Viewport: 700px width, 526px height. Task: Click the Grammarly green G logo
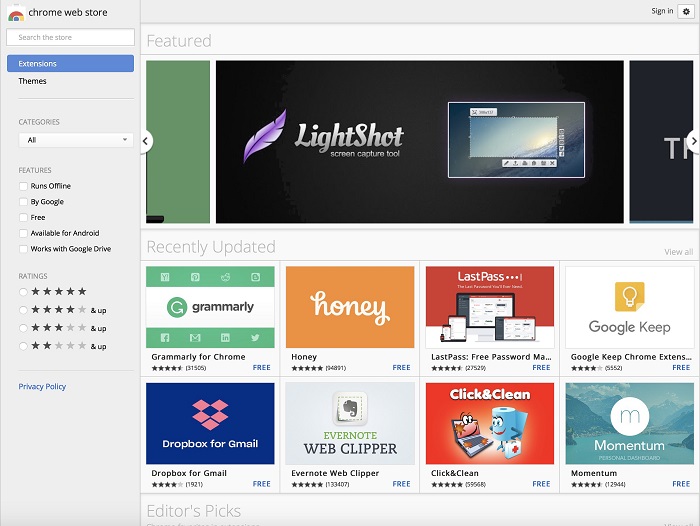[177, 307]
